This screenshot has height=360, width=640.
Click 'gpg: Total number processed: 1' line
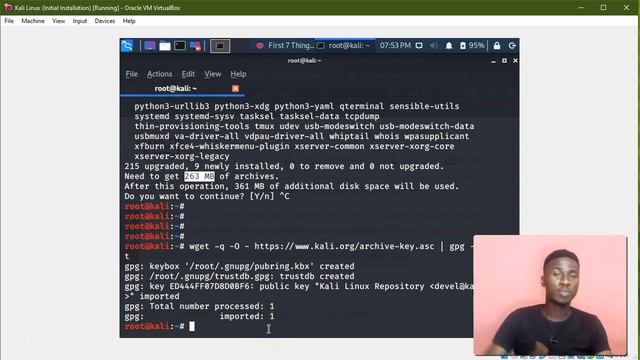tap(199, 307)
